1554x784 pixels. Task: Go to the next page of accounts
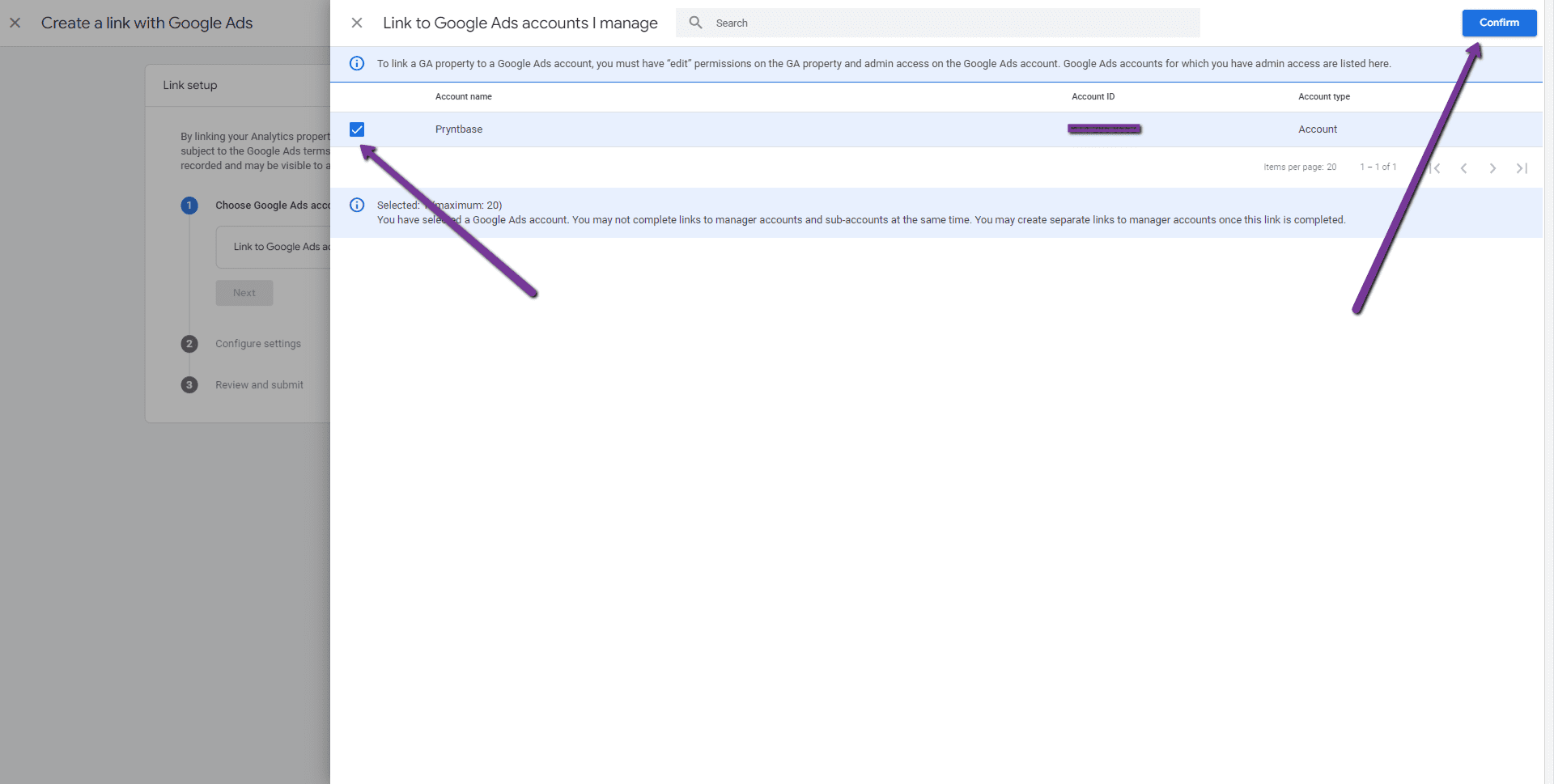point(1492,168)
